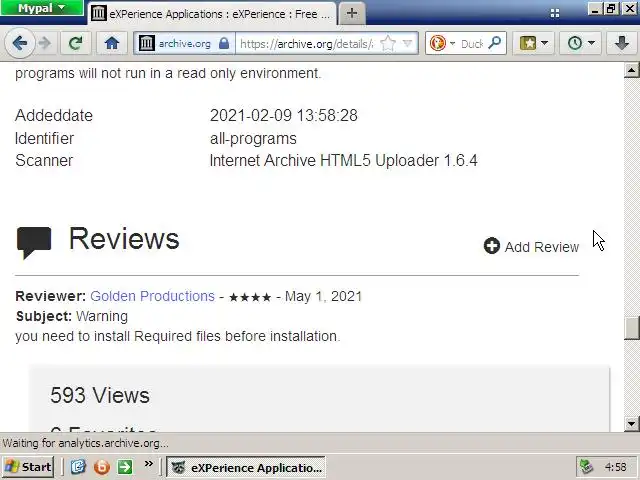Go to the browser home page
This screenshot has height=480, width=640.
(112, 43)
